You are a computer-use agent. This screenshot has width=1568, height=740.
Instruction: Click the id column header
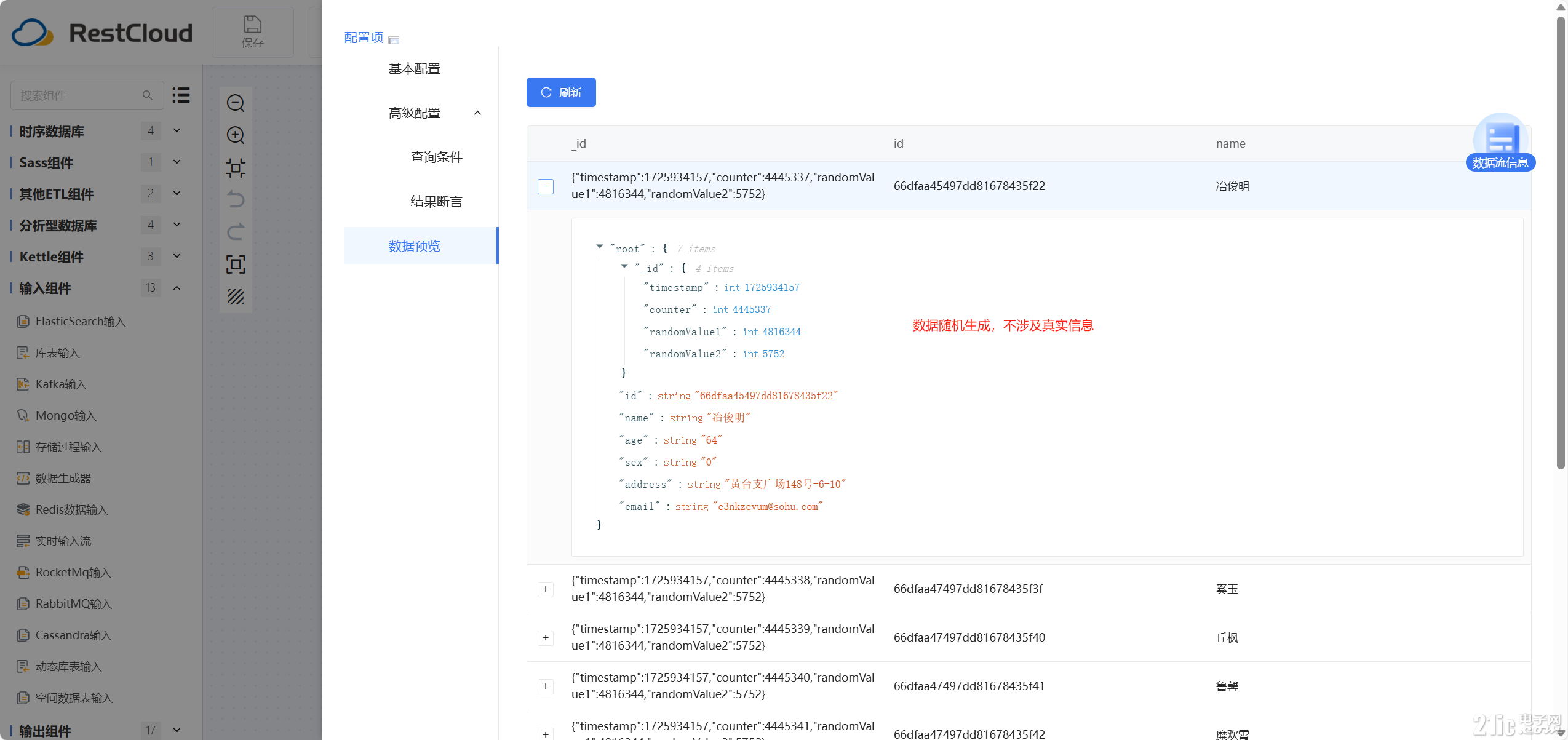(898, 143)
